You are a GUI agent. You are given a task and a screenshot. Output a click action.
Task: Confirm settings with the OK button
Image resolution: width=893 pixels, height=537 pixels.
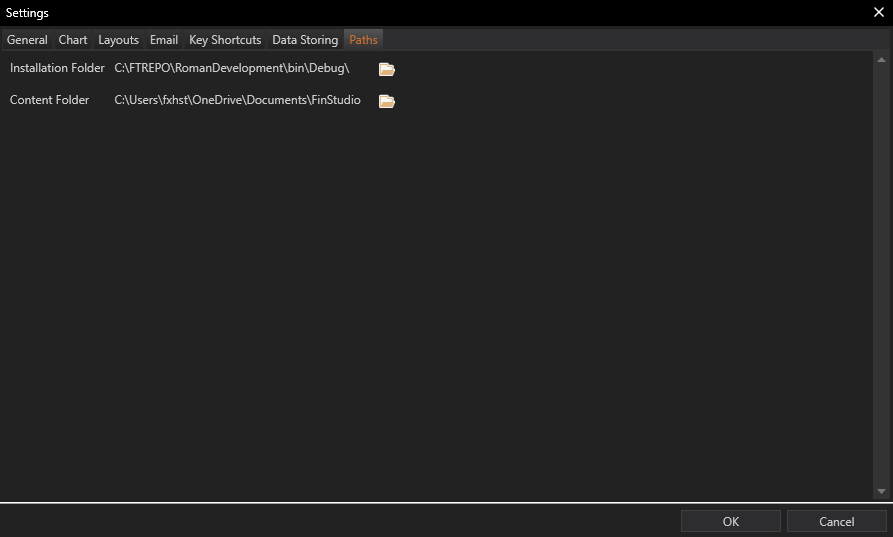pos(730,521)
